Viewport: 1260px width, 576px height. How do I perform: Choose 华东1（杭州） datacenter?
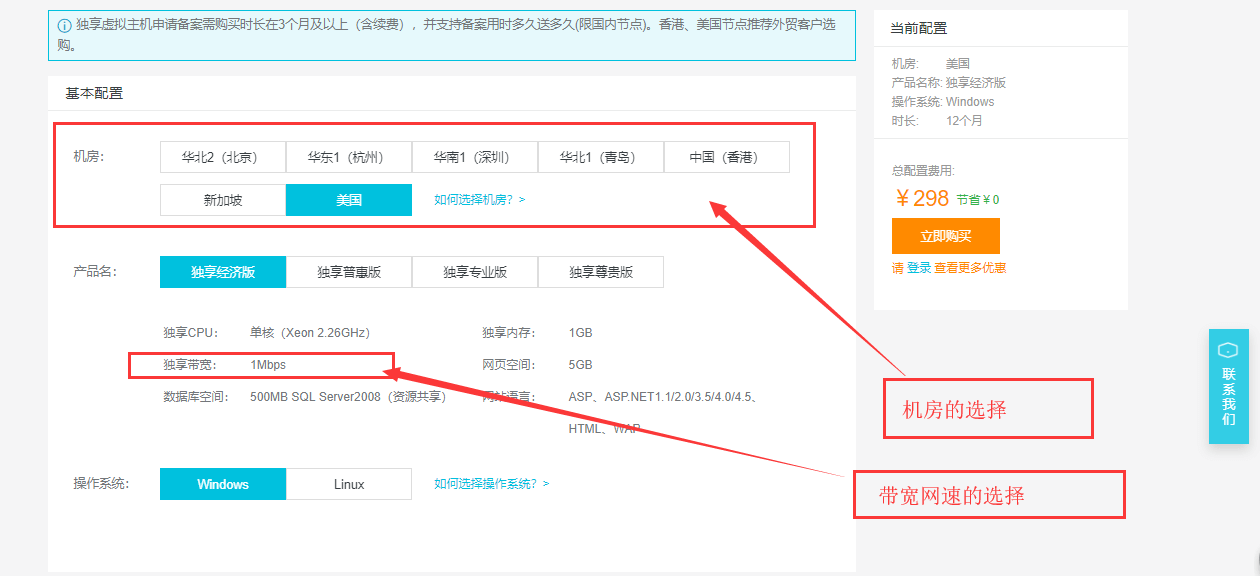point(348,157)
